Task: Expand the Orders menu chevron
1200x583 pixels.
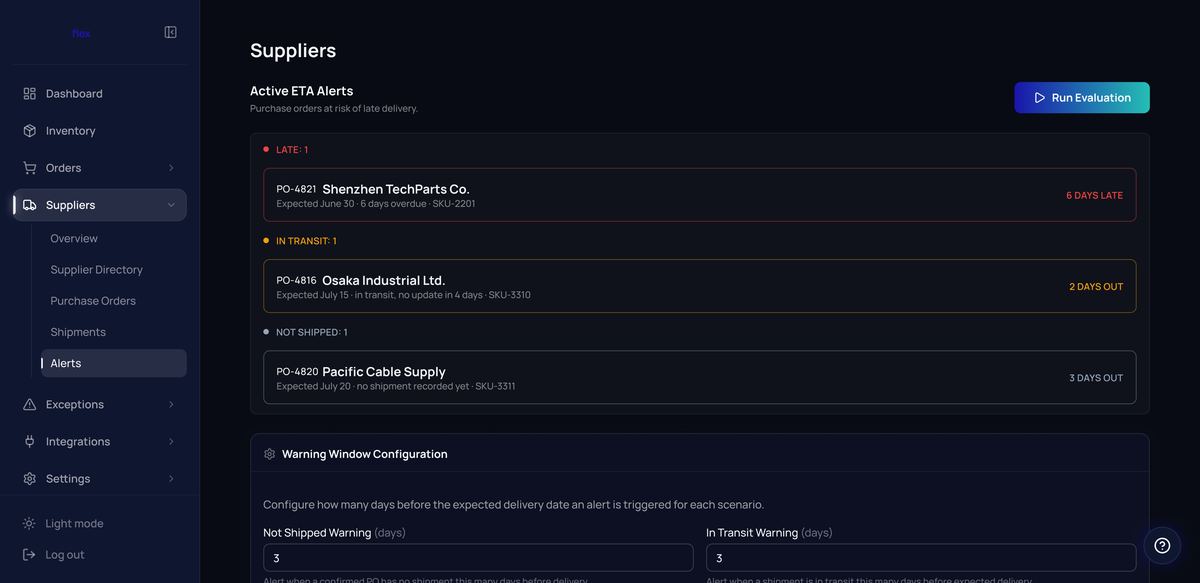Action: coord(171,168)
